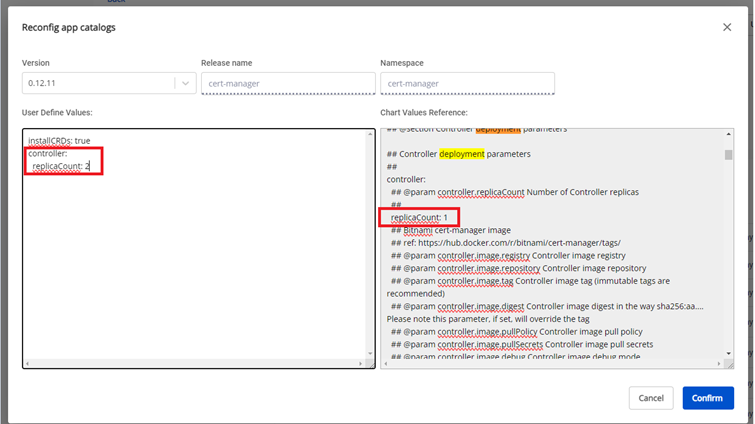Screen dimensions: 755x424
Task: Click the Release name input field
Action: [x=287, y=84]
